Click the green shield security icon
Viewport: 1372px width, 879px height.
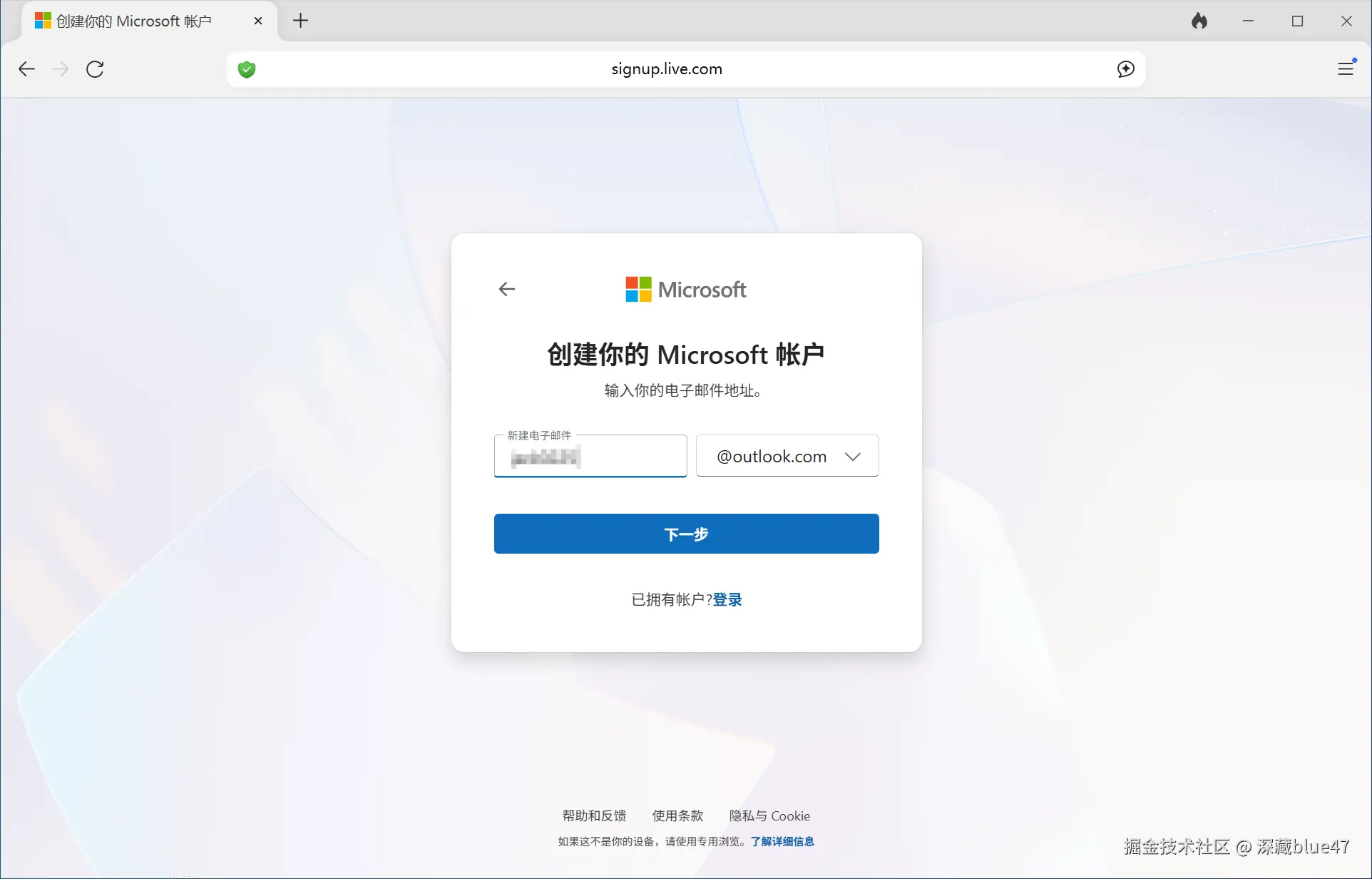point(247,69)
